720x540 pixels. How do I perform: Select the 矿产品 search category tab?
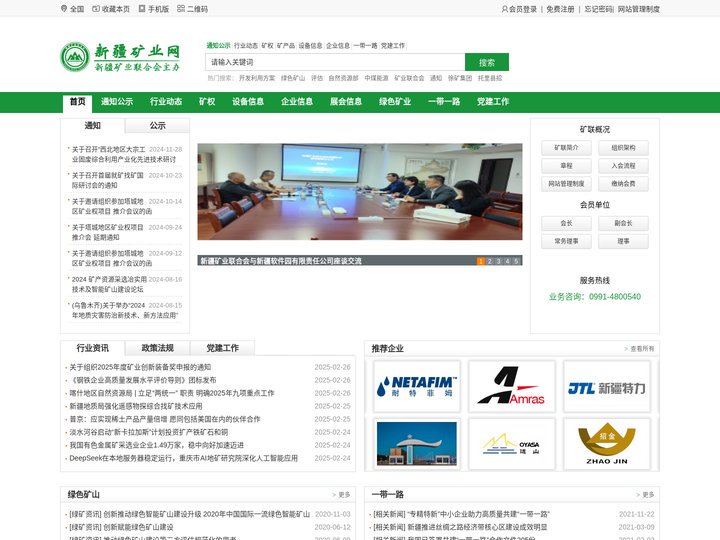point(286,45)
